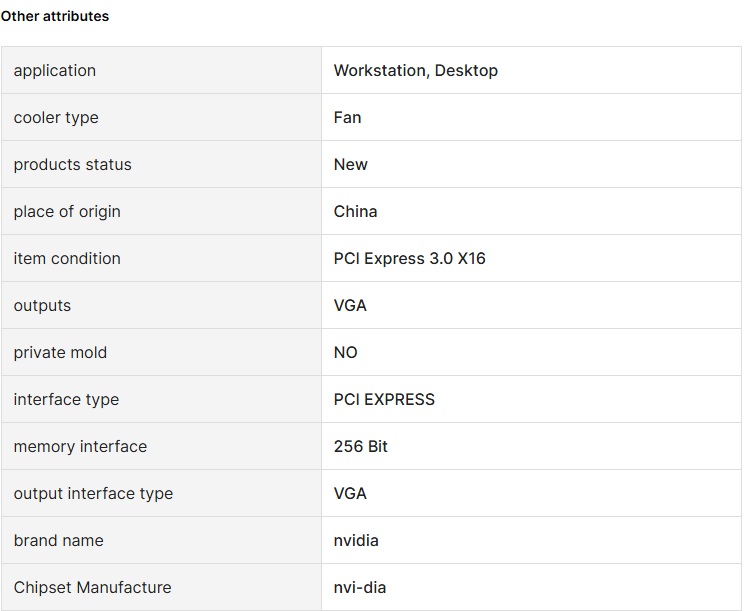
Task: Click the 'products status' label
Action: [72, 164]
